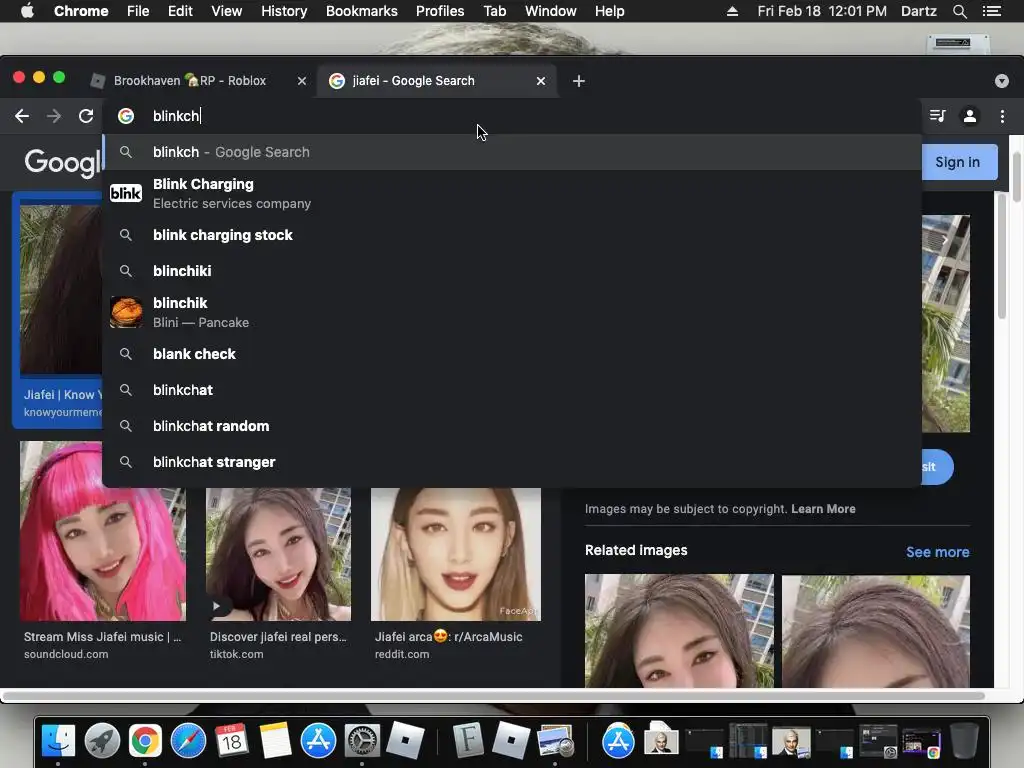Open the Trash in the Dock
The image size is (1024, 768).
[x=965, y=741]
